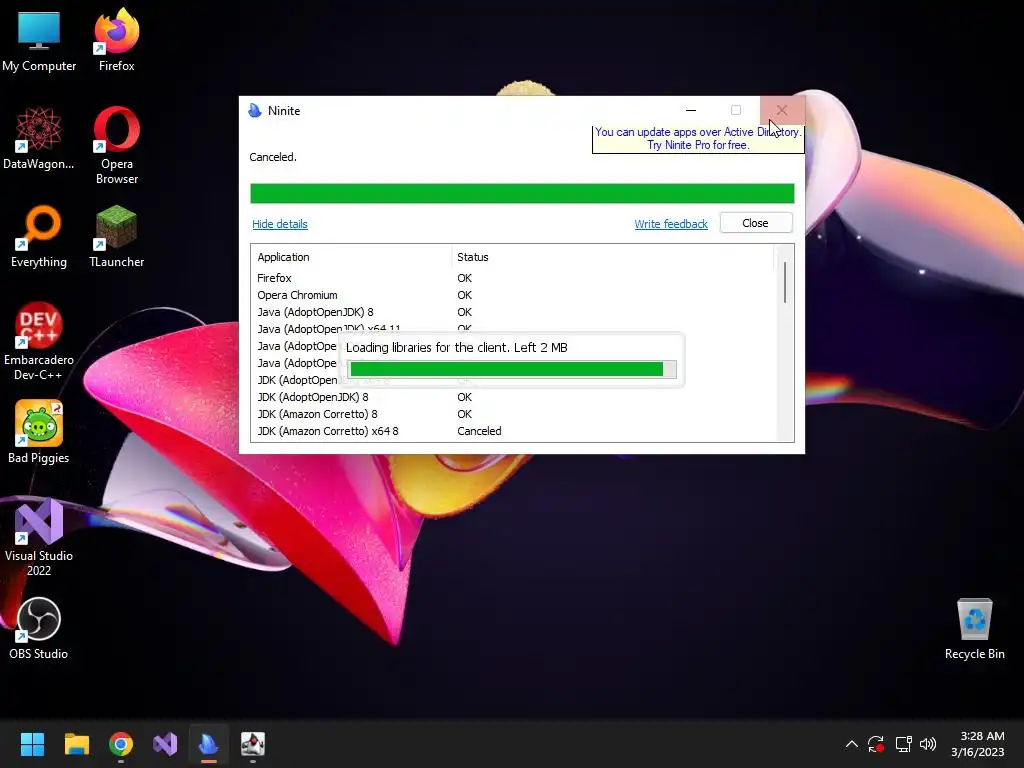
Task: Open the My Computer desktop icon
Action: coord(39,40)
